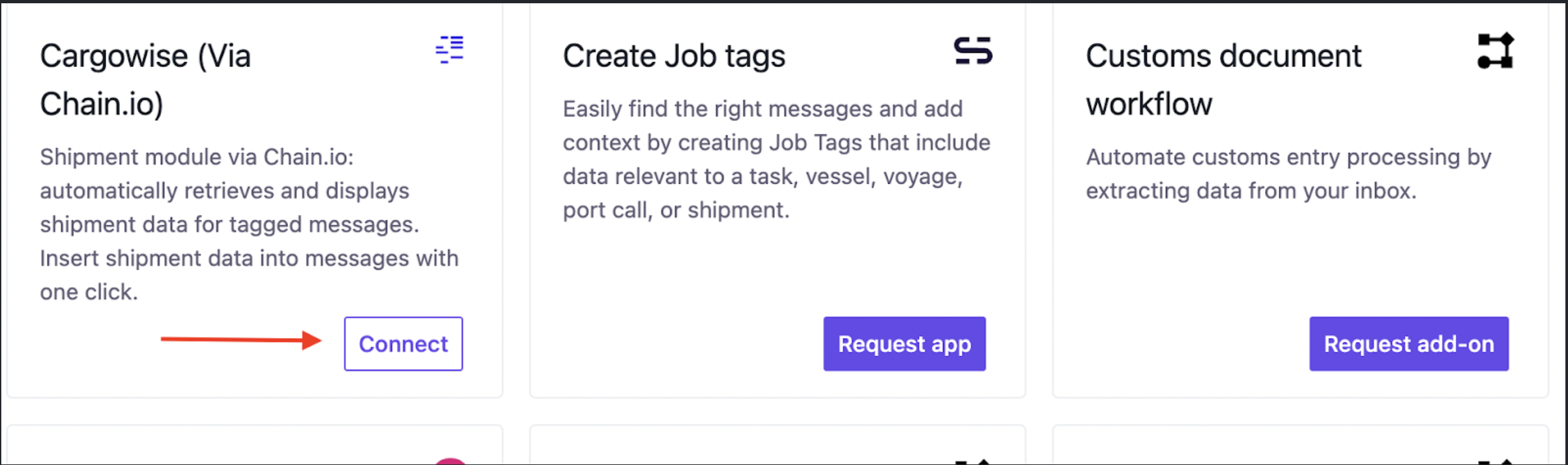
Task: Select the Shipment module via Chain.io description
Action: (x=249, y=224)
